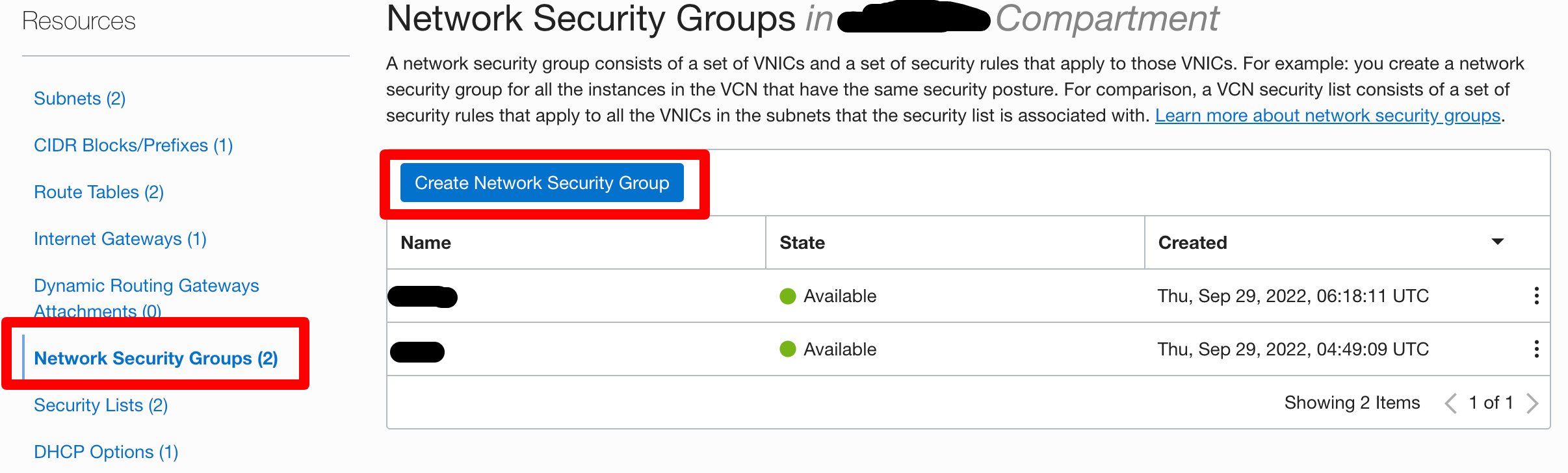The width and height of the screenshot is (1568, 473).
Task: Open Security Lists (2)
Action: tap(100, 405)
